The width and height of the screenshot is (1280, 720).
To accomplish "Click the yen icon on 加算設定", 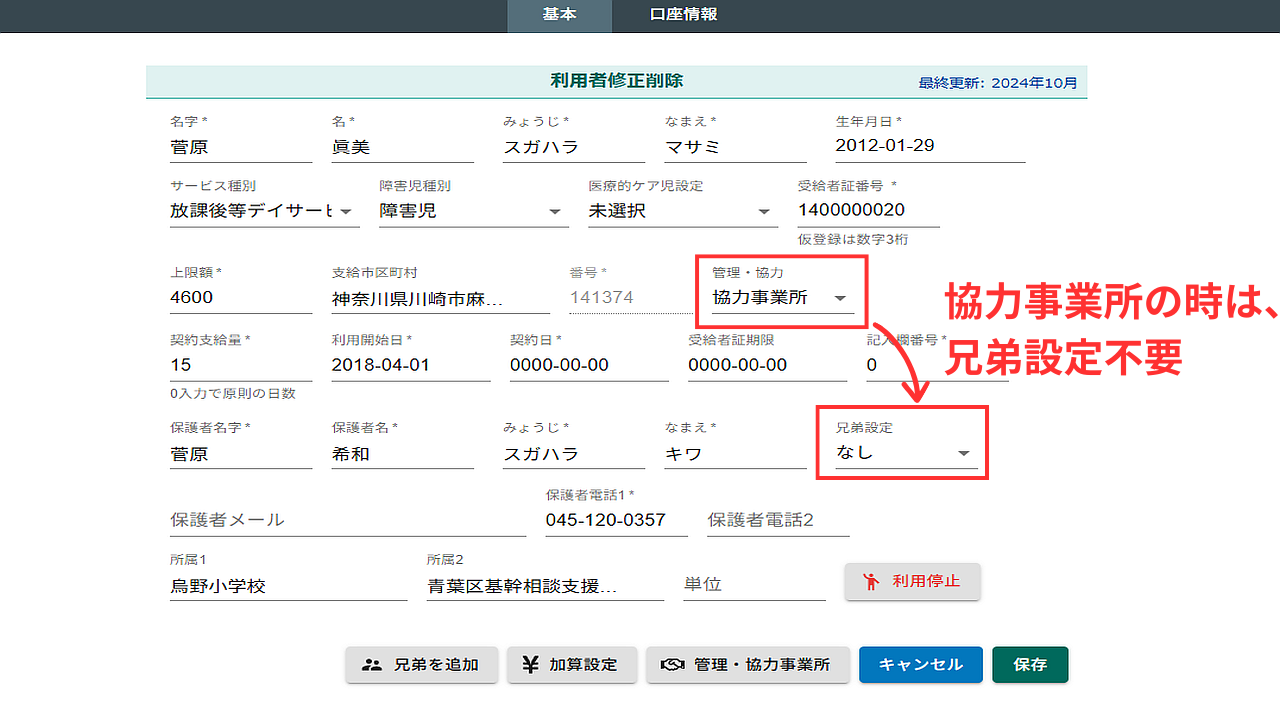I will [531, 664].
